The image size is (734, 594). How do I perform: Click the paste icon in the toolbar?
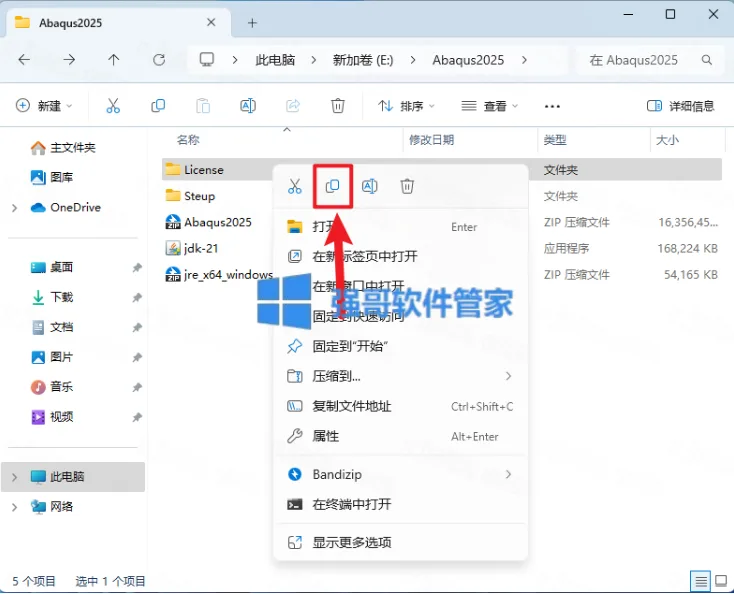203,106
